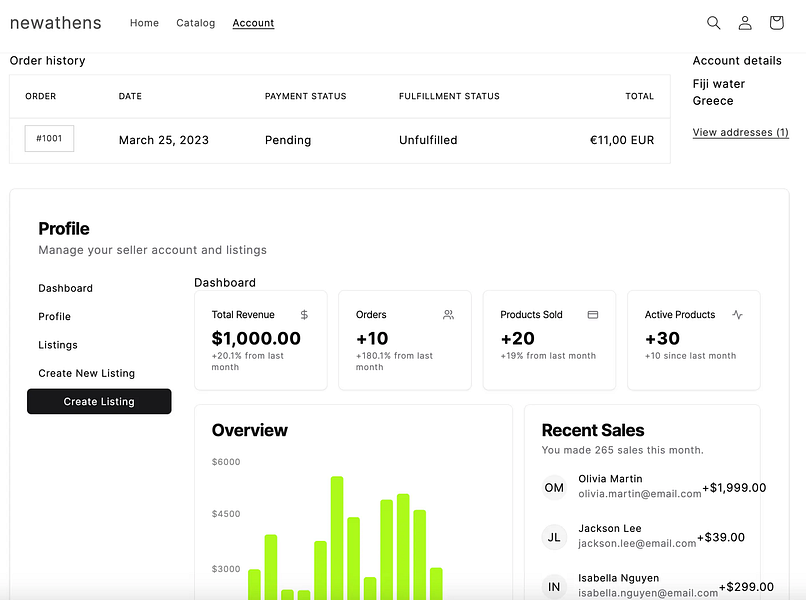Click the activity icon on Active Products
The width and height of the screenshot is (806, 600).
(x=737, y=315)
